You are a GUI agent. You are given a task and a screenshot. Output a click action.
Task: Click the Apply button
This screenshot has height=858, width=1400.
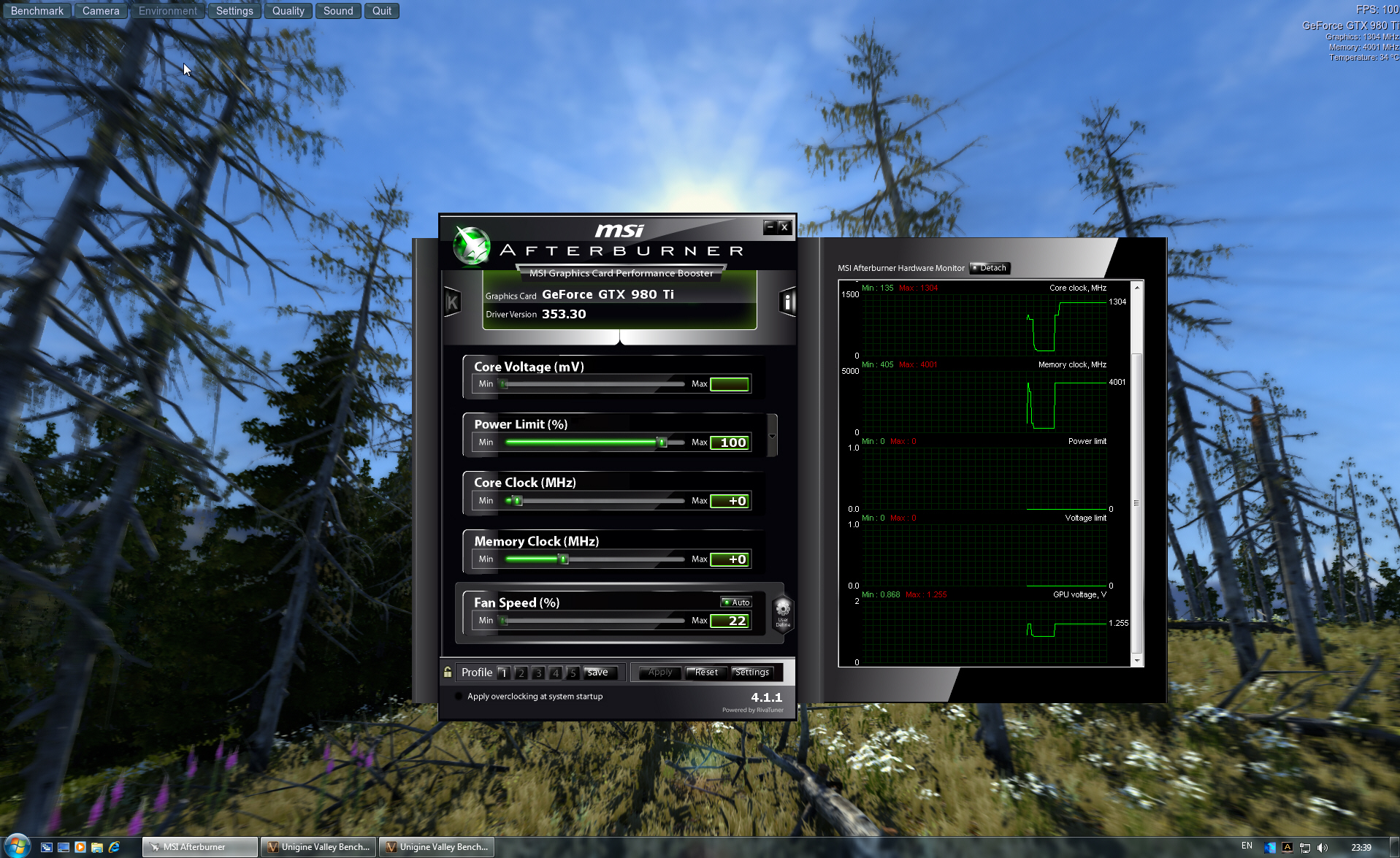(x=660, y=673)
